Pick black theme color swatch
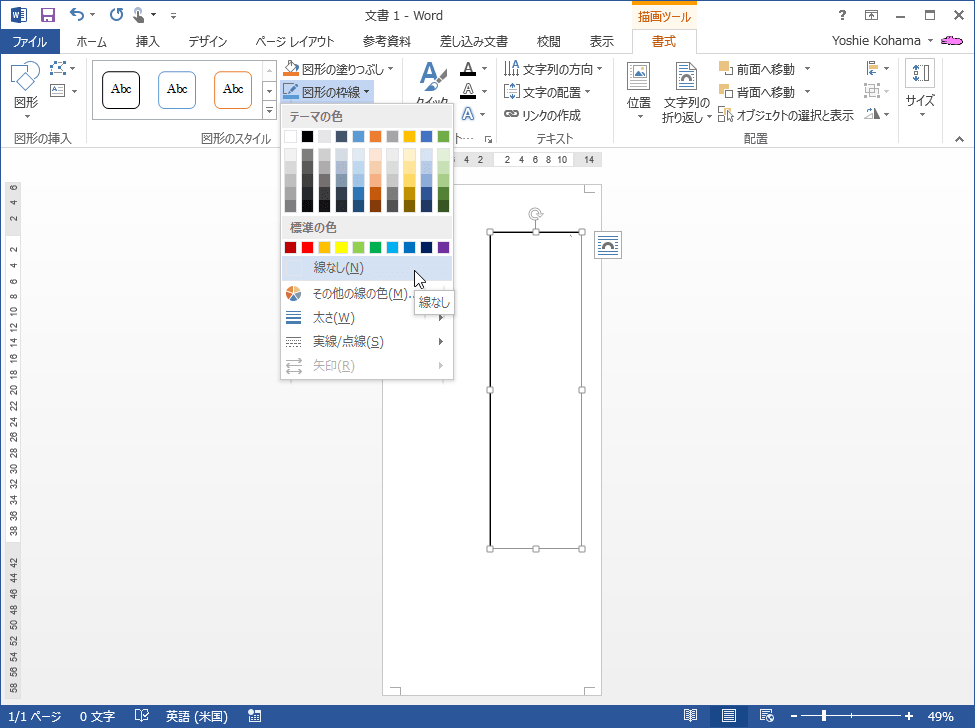975x728 pixels. click(307, 136)
